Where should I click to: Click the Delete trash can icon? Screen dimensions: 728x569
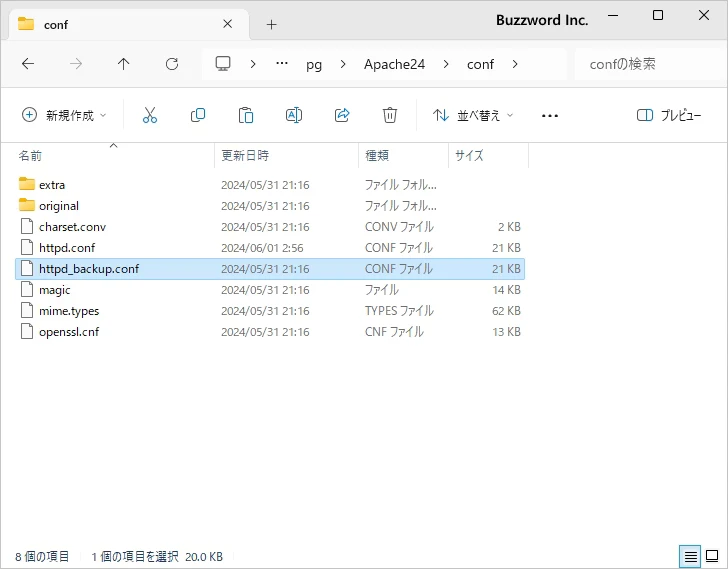[x=390, y=115]
